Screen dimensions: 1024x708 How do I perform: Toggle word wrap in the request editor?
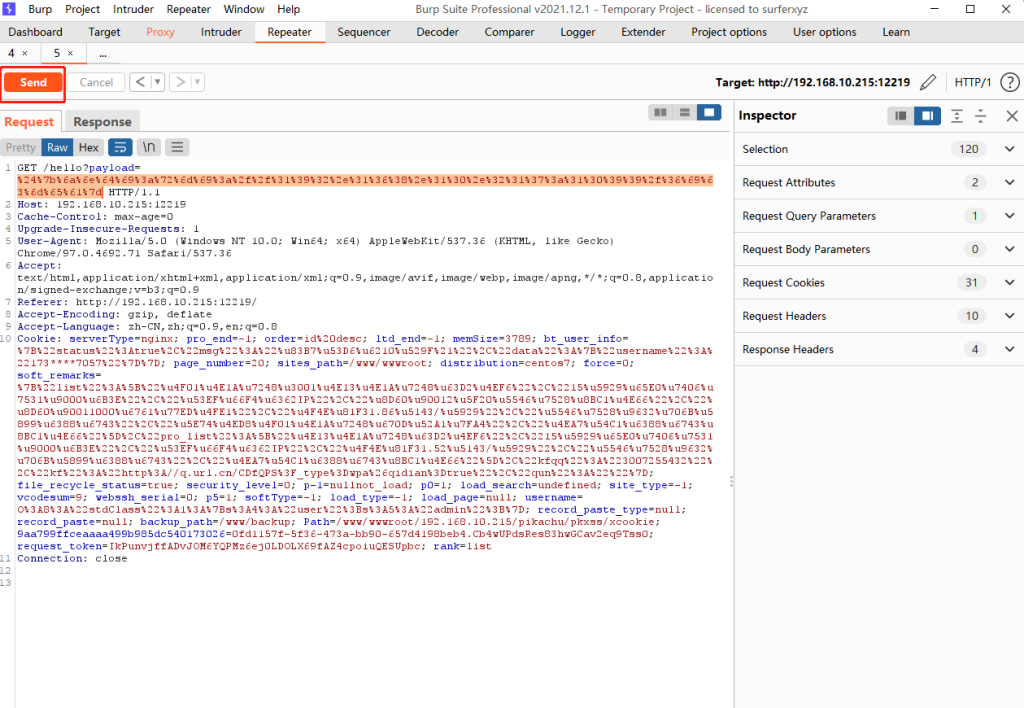pos(120,148)
